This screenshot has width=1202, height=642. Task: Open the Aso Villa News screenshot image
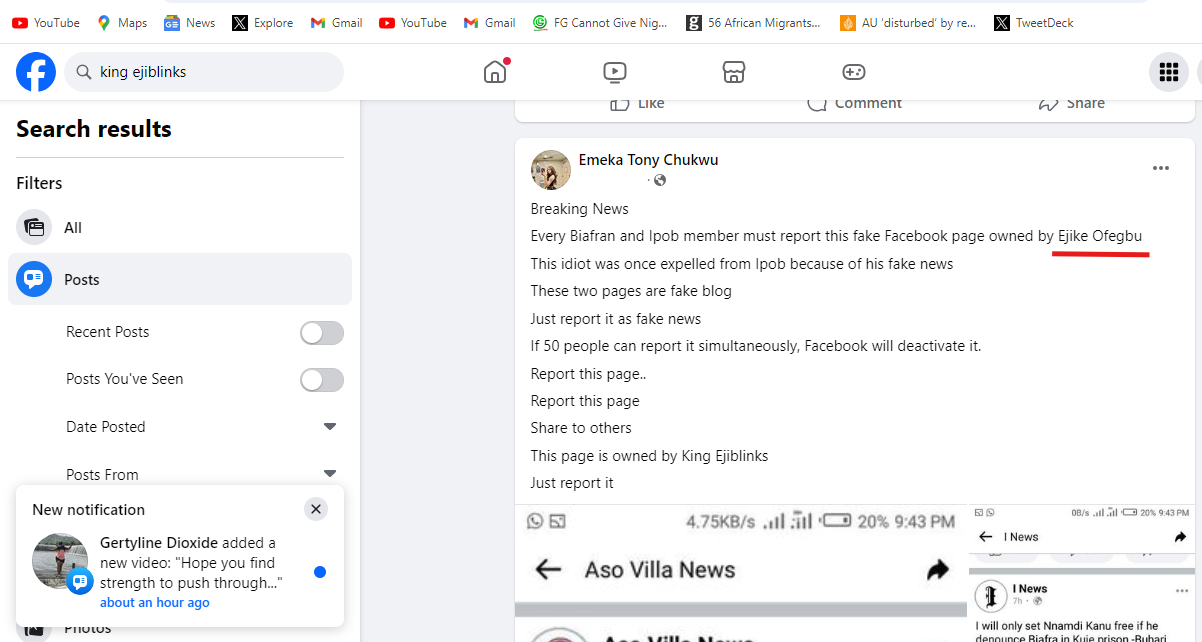pos(741,573)
